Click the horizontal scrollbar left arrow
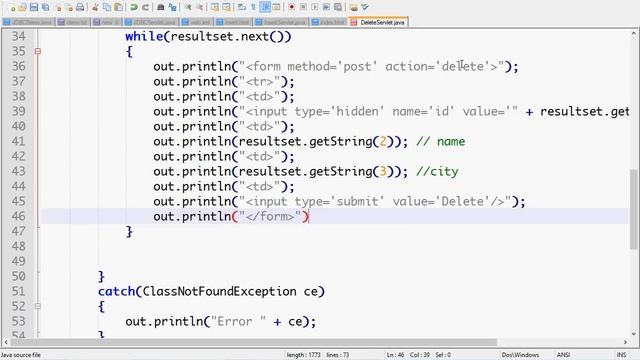 [6, 342]
